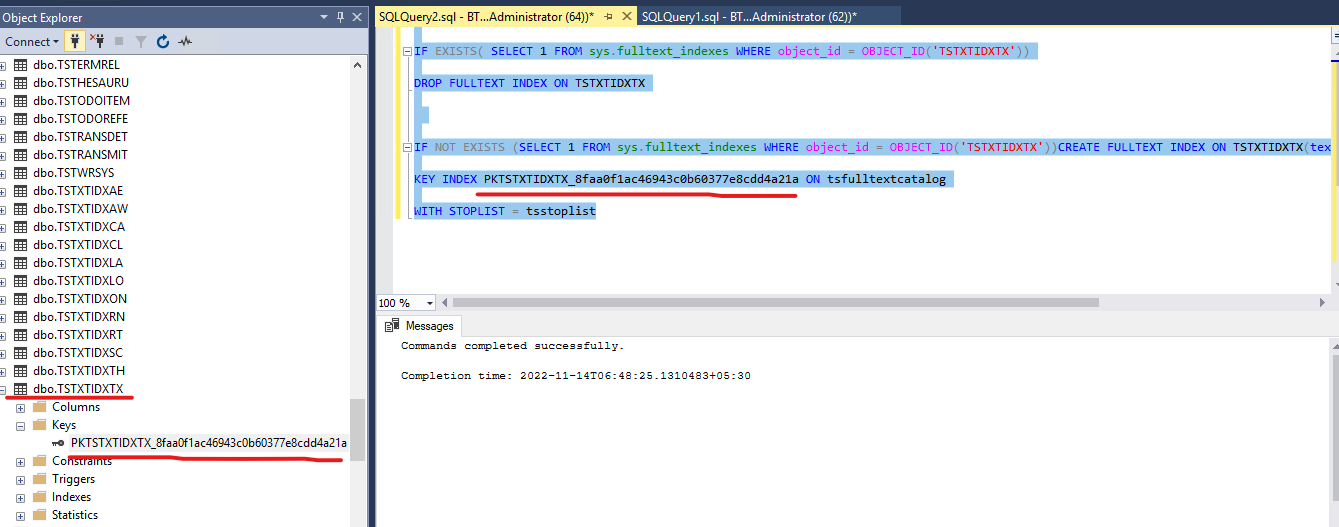1339x527 pixels.
Task: Expand the Columns folder
Action: 21,407
